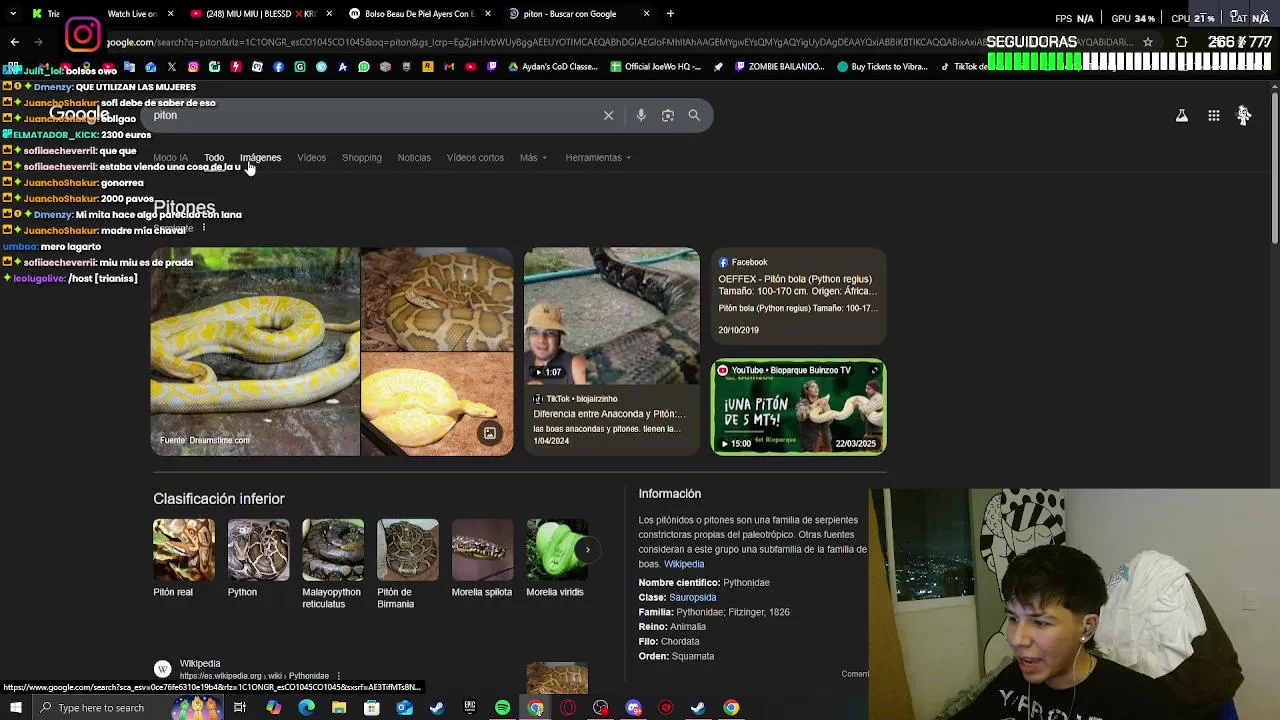Open Microsoft Store from the taskbar
This screenshot has height=720, width=1280.
[x=371, y=708]
